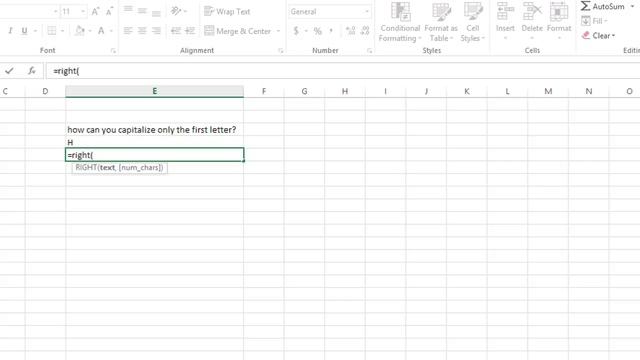Open the AutoSum dropdown arrow
640x360 pixels.
point(632,7)
